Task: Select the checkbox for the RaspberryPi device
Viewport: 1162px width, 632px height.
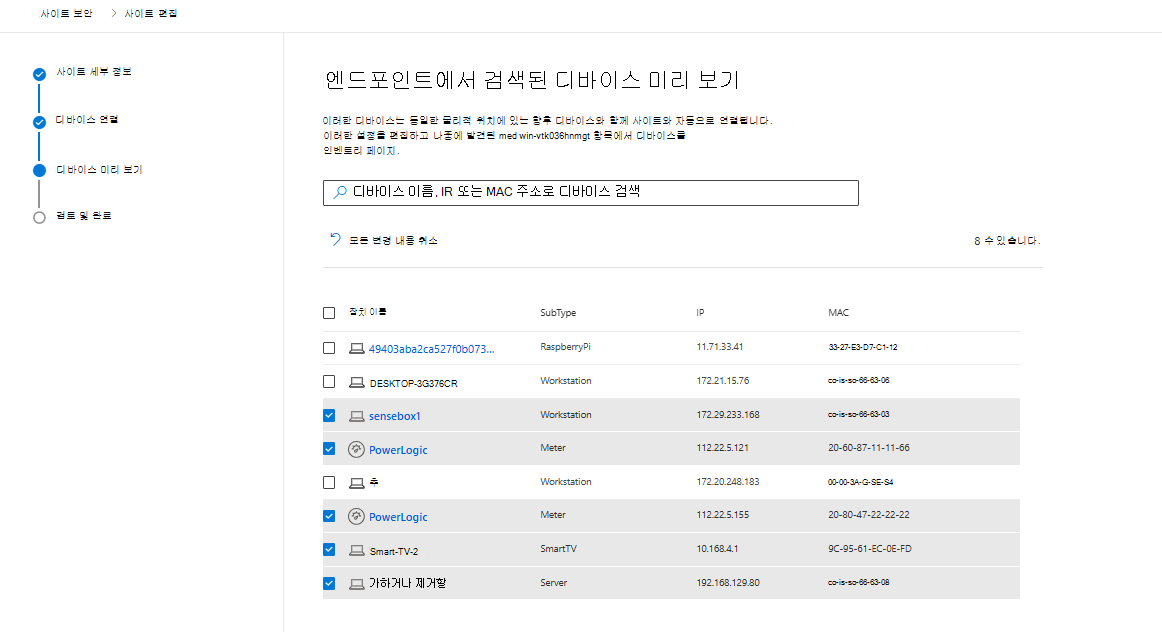Action: coord(329,348)
